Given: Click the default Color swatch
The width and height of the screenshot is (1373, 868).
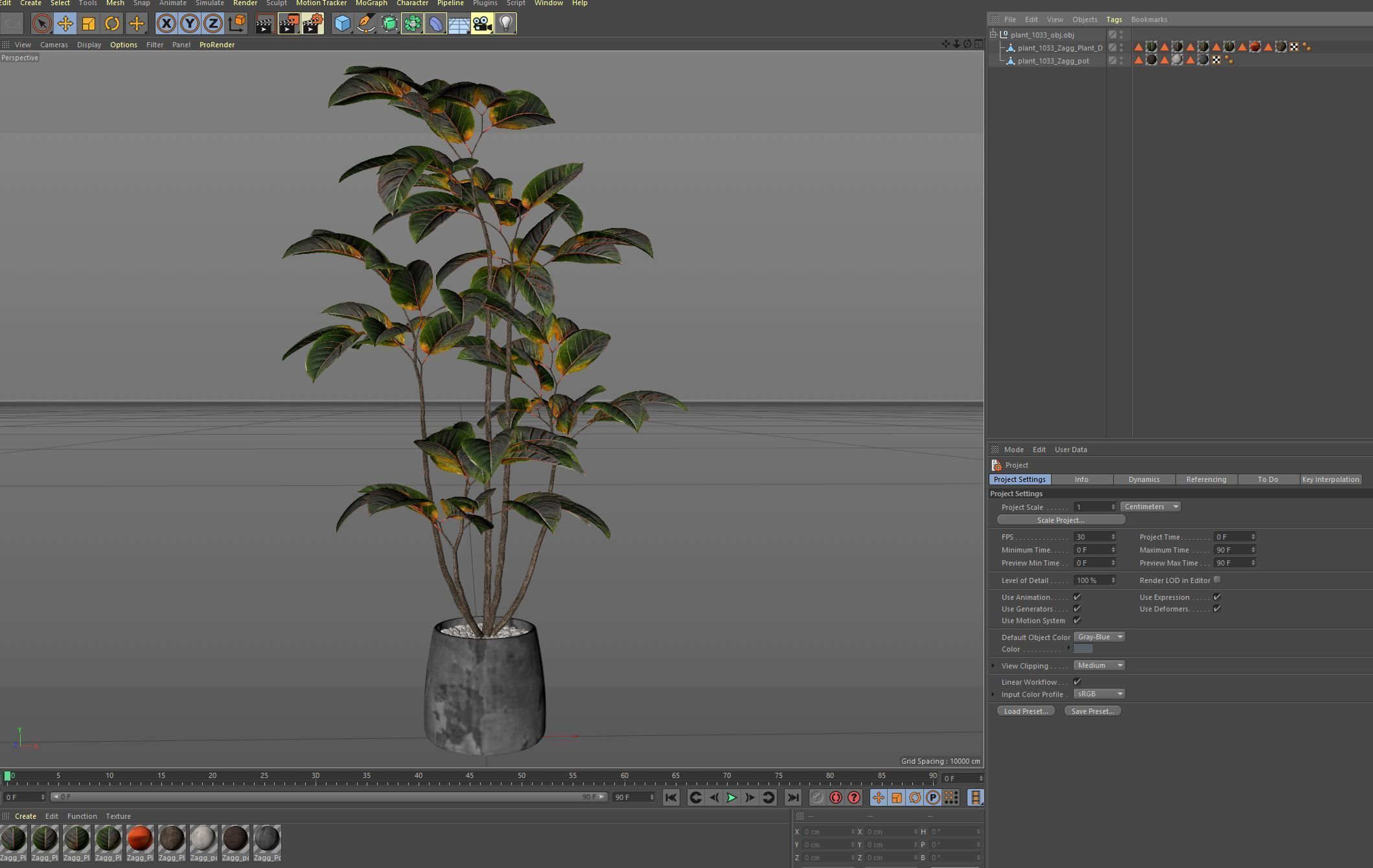Looking at the screenshot, I should pyautogui.click(x=1083, y=648).
